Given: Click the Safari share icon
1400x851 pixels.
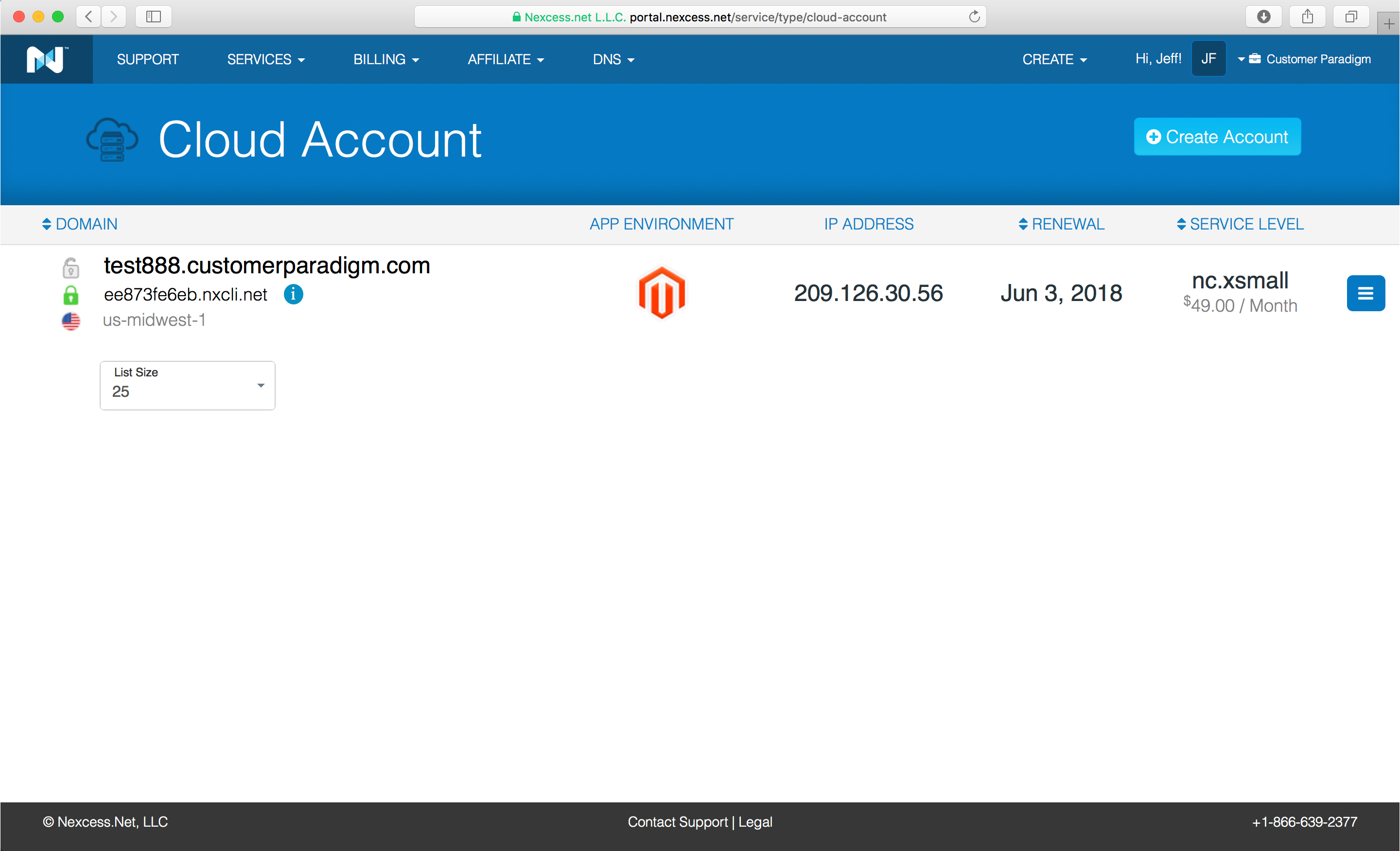Looking at the screenshot, I should [x=1307, y=17].
